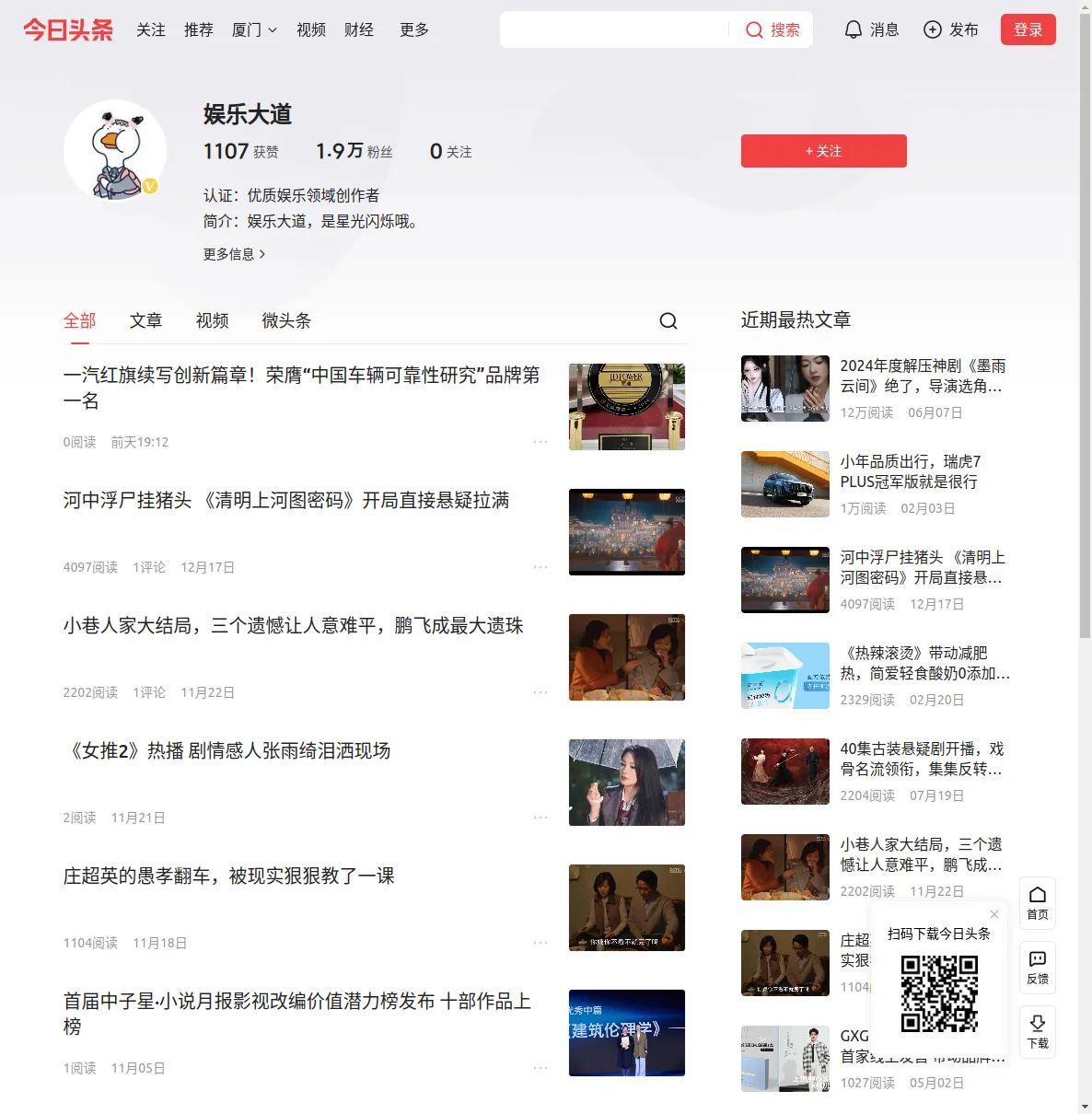
Task: Open sidebar thumbnail of blue SUV
Action: coord(785,484)
